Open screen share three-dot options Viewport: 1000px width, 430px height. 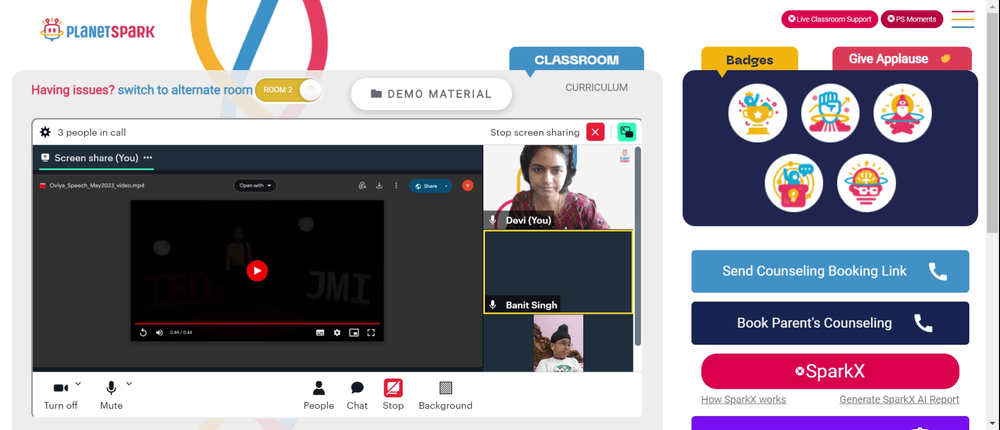[148, 158]
